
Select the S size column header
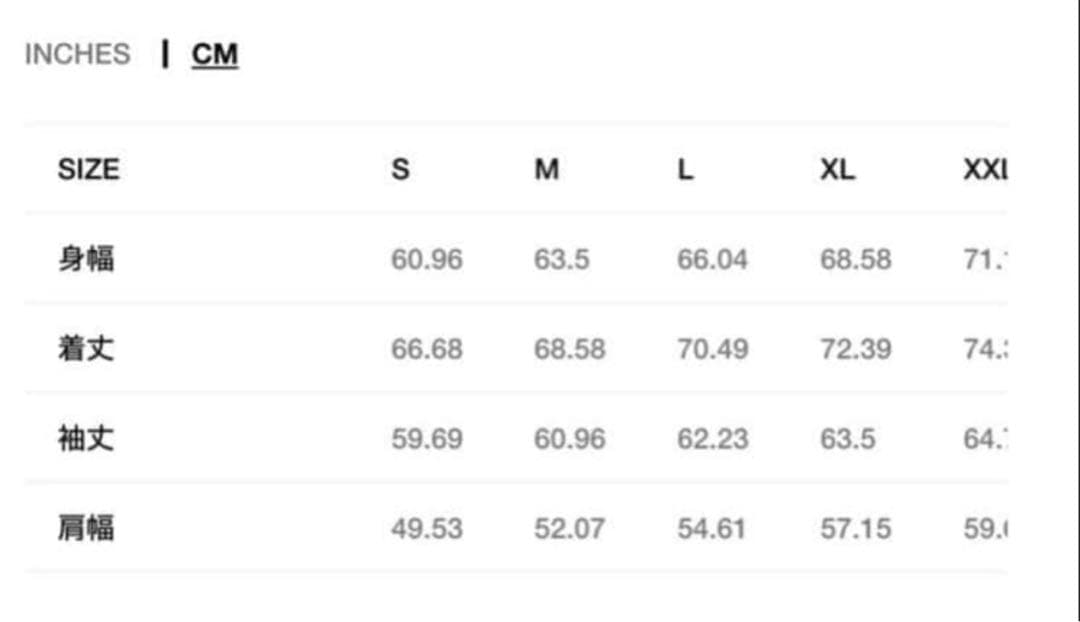[400, 170]
